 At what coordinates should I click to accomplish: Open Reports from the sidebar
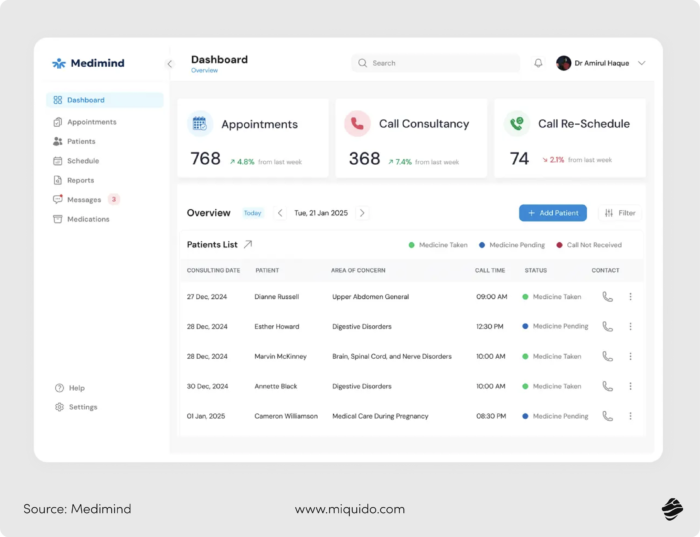(80, 180)
